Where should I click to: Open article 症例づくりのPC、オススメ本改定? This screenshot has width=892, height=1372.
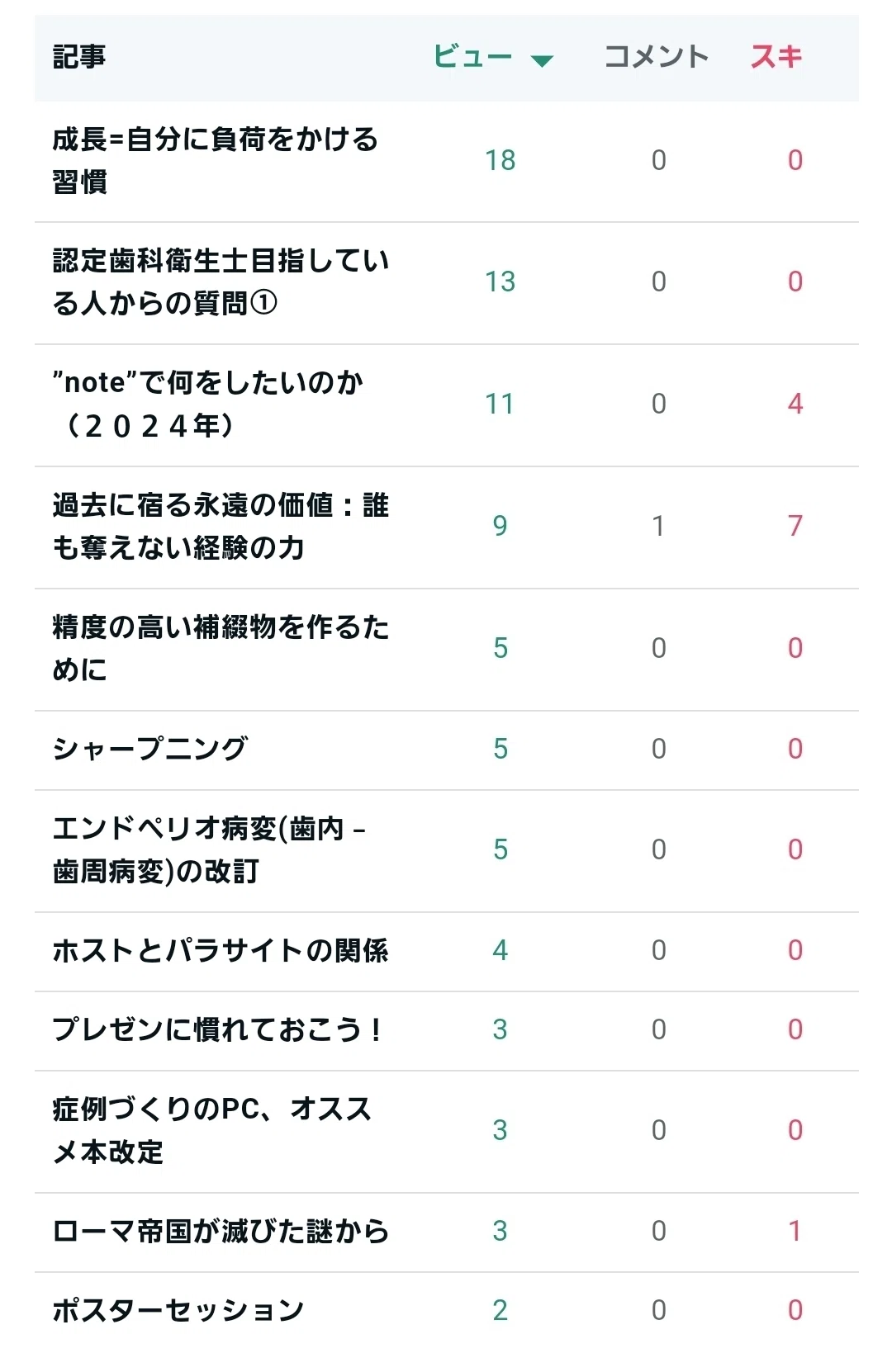pos(212,1130)
